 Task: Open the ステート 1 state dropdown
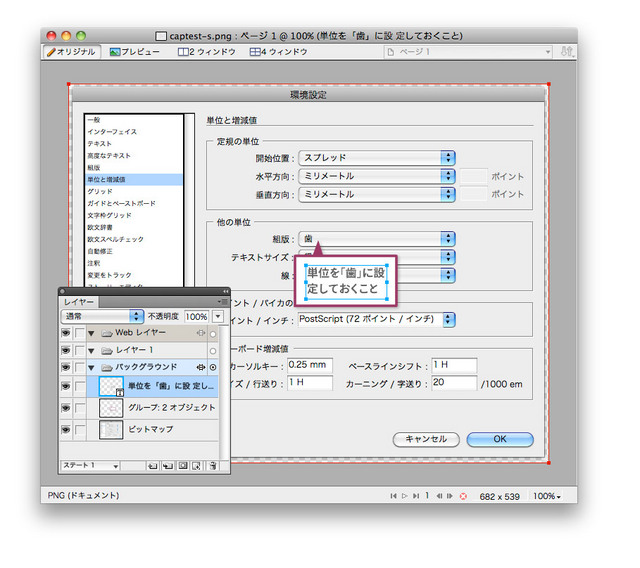tap(90, 466)
